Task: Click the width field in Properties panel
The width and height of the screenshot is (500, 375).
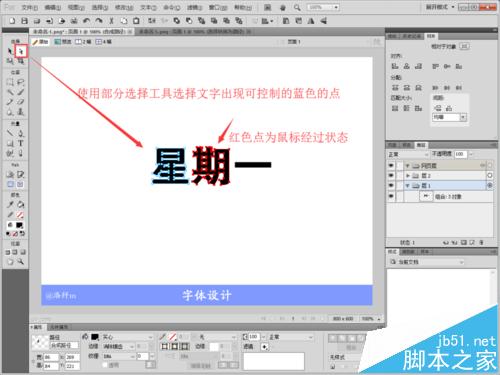Action: (51, 357)
